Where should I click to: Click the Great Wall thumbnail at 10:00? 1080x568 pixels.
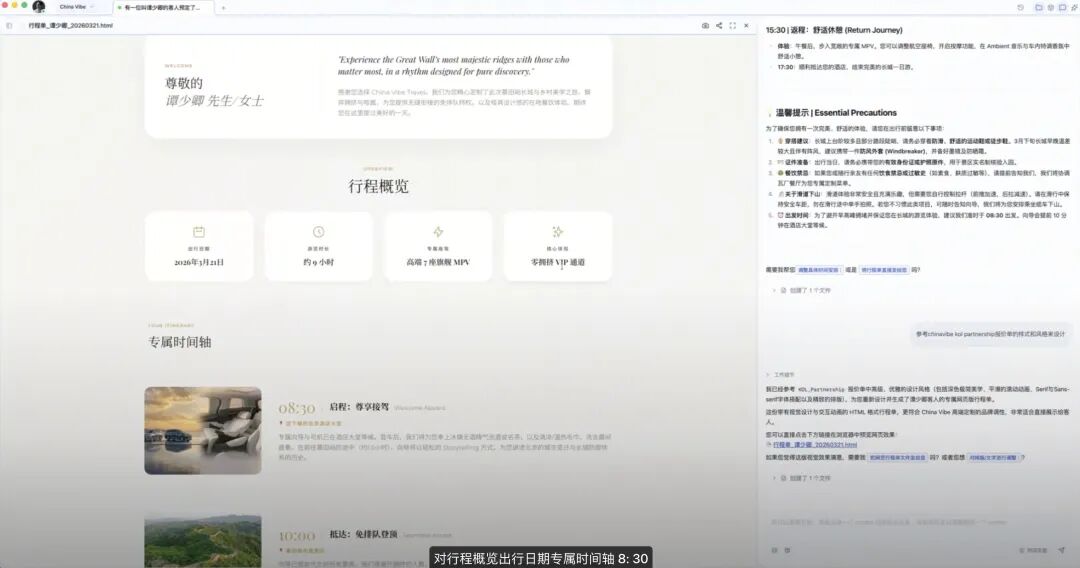(203, 540)
